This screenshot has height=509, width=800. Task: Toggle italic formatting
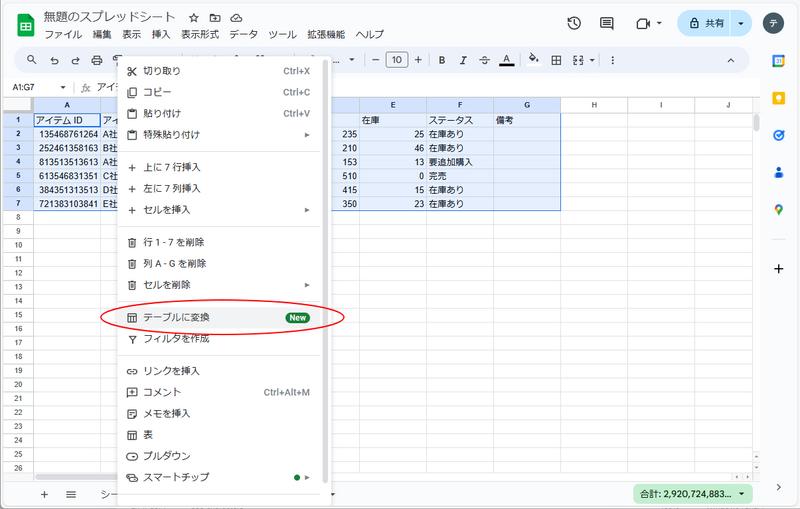click(463, 60)
